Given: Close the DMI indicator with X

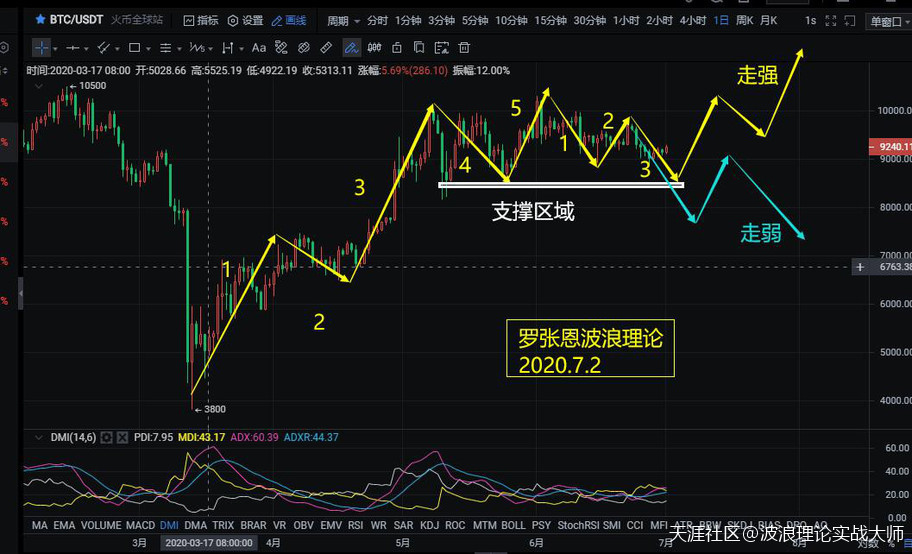Looking at the screenshot, I should tap(122, 437).
